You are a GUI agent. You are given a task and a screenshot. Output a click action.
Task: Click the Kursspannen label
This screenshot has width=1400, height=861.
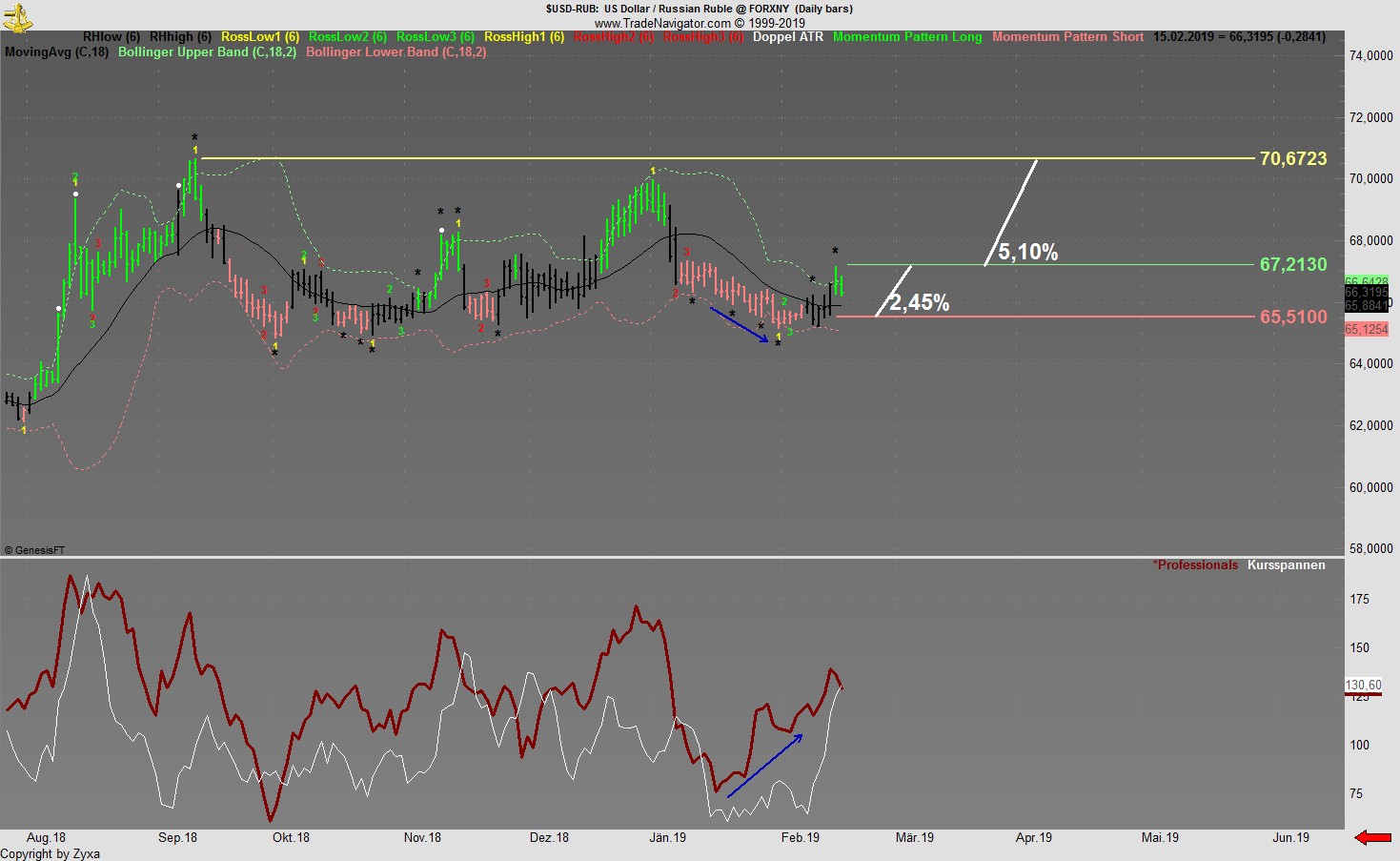pyautogui.click(x=1286, y=564)
